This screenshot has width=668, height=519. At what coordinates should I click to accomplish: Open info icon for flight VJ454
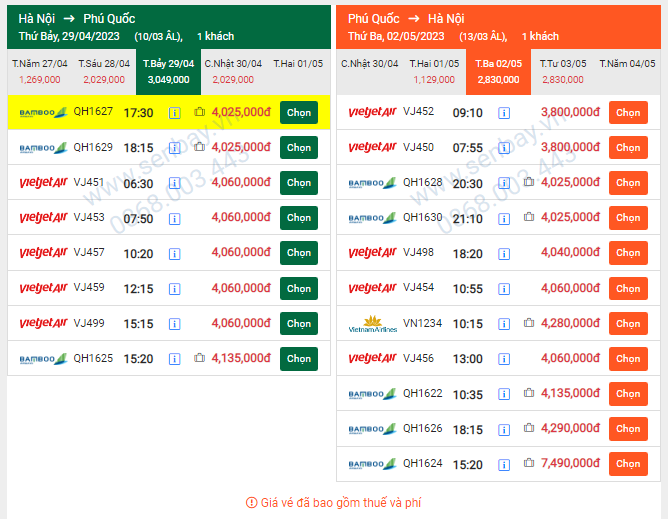(504, 289)
